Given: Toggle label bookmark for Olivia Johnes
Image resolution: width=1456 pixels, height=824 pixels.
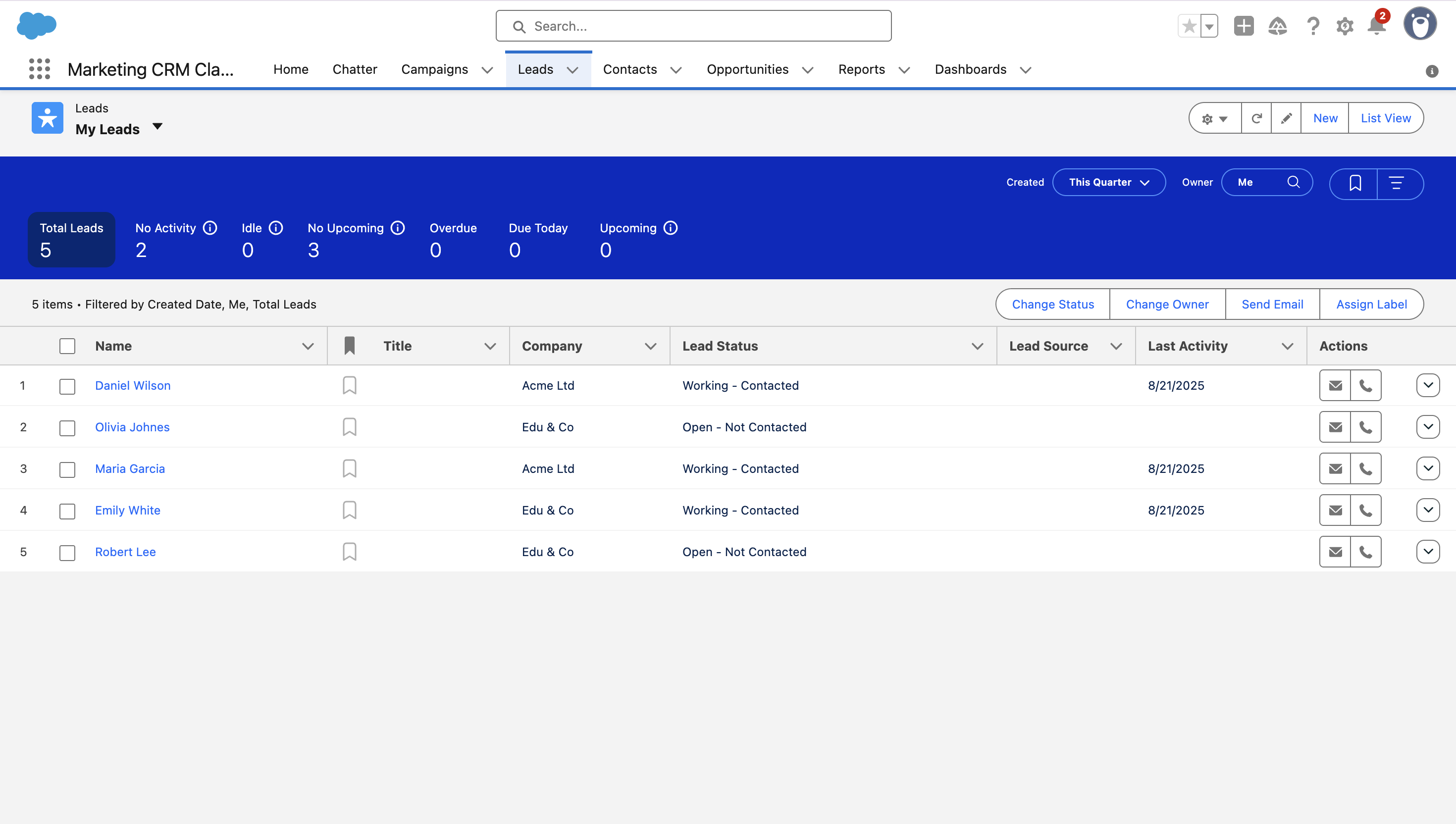Looking at the screenshot, I should (350, 427).
